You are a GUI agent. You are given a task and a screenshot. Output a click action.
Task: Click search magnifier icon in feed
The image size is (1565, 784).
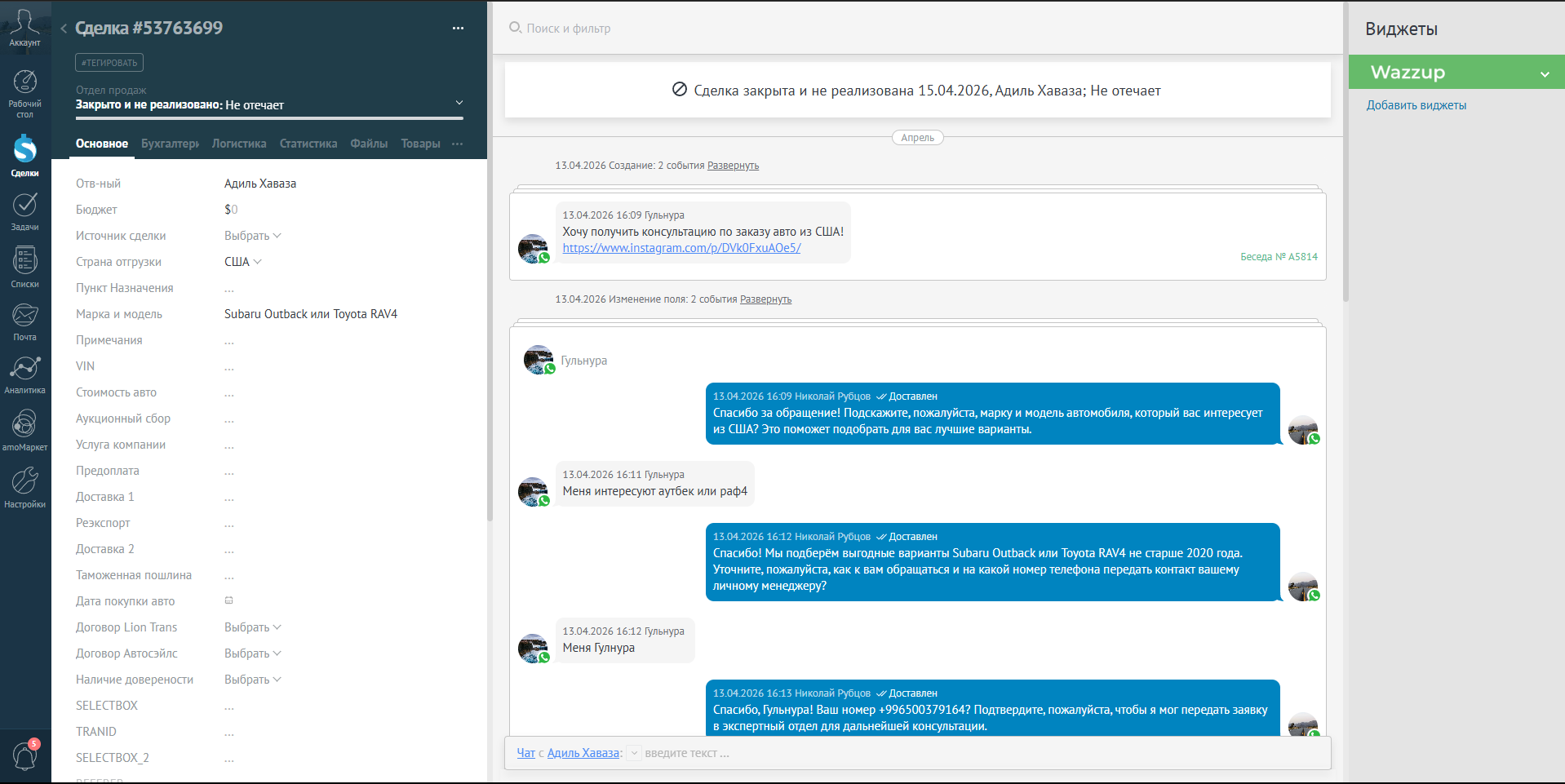pyautogui.click(x=515, y=28)
